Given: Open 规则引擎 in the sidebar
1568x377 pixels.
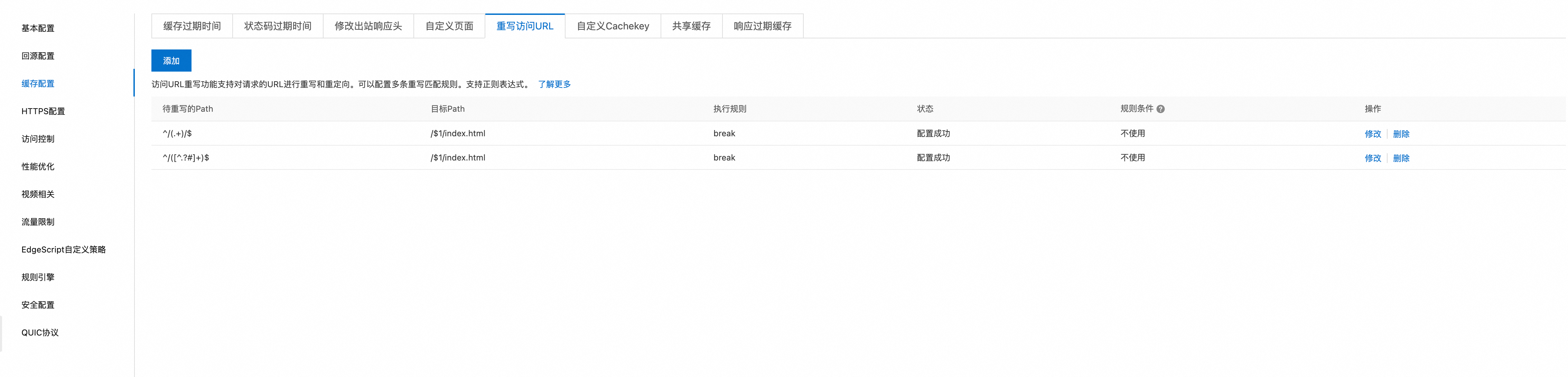Looking at the screenshot, I should 38,277.
